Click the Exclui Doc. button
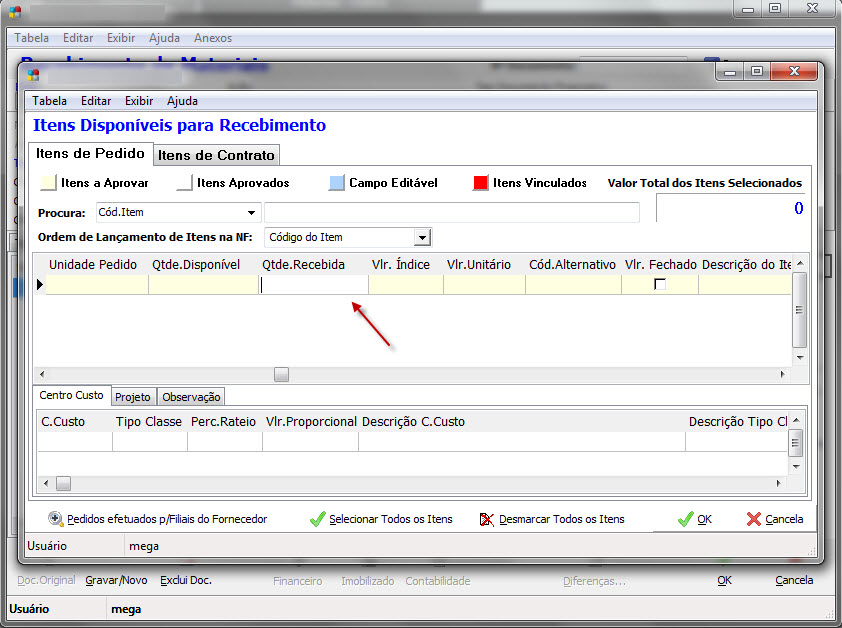The image size is (842, 628). coord(186,581)
